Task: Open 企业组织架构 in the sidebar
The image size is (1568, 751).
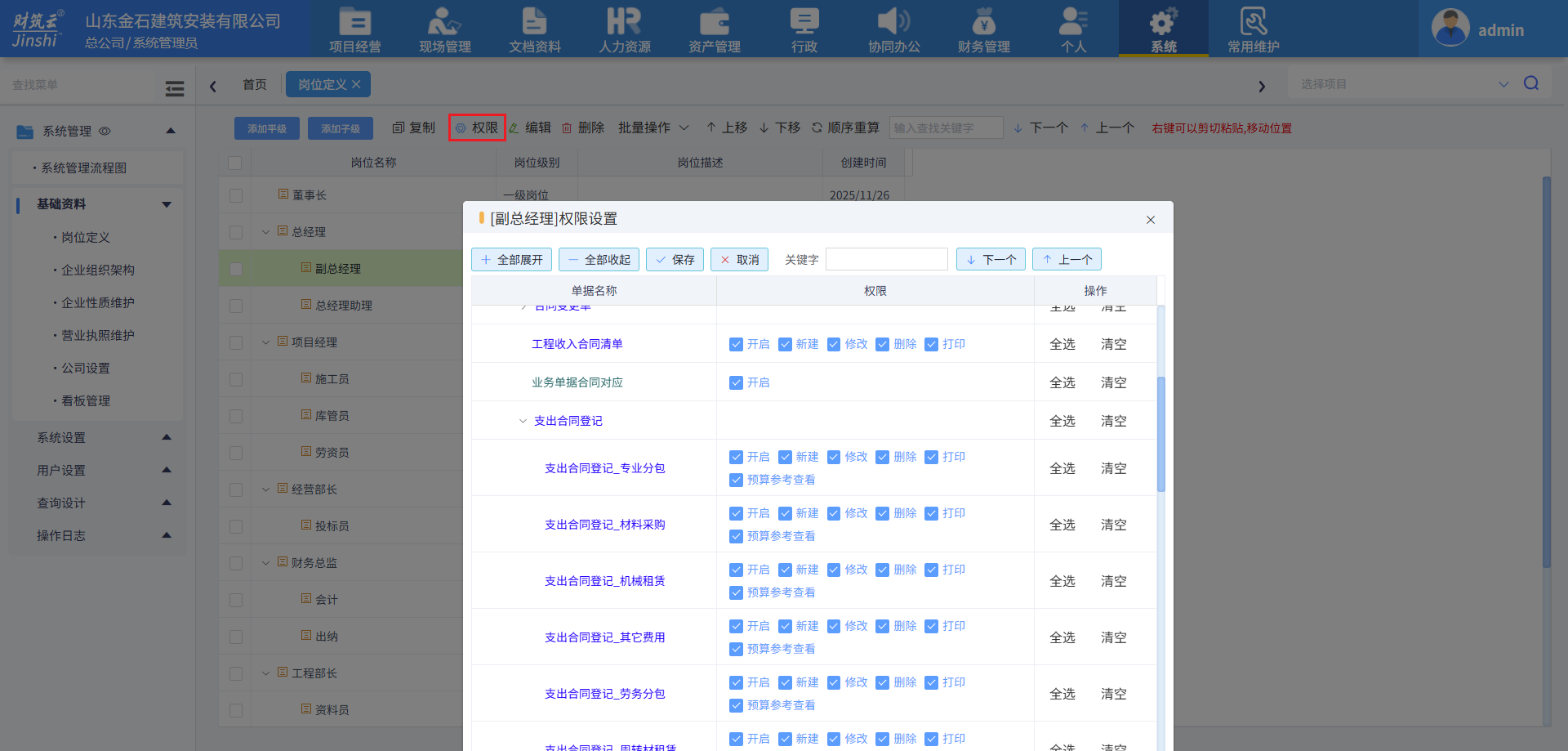Action: click(x=98, y=270)
